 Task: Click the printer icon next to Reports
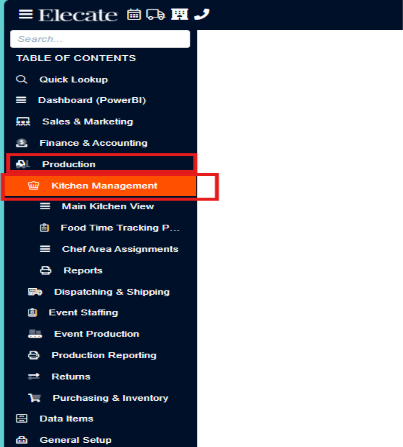pos(46,270)
